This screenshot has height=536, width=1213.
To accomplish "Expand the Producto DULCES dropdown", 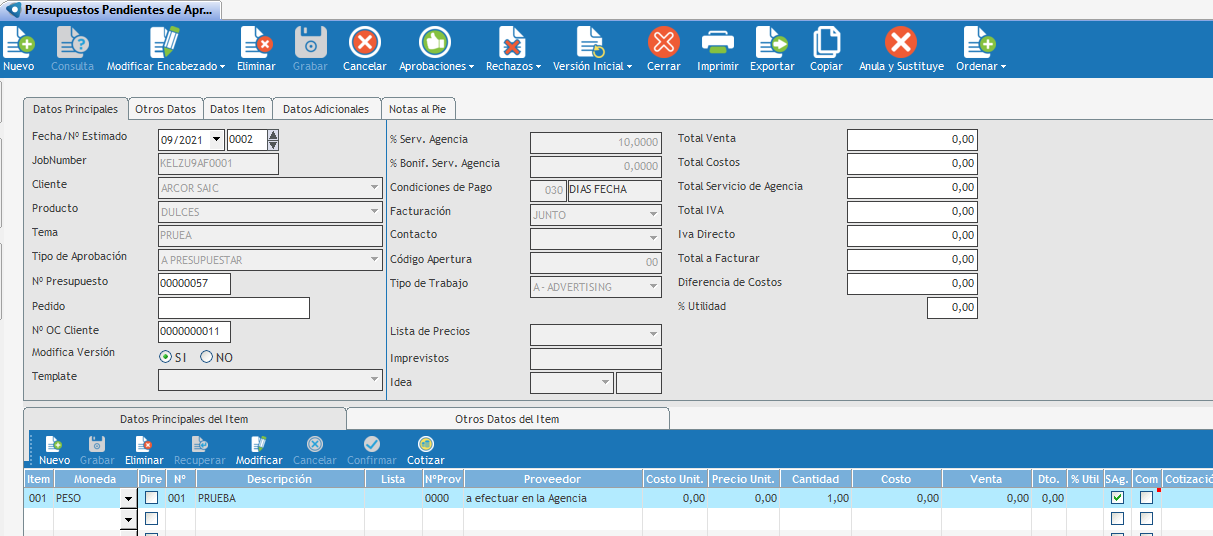I will 375,211.
